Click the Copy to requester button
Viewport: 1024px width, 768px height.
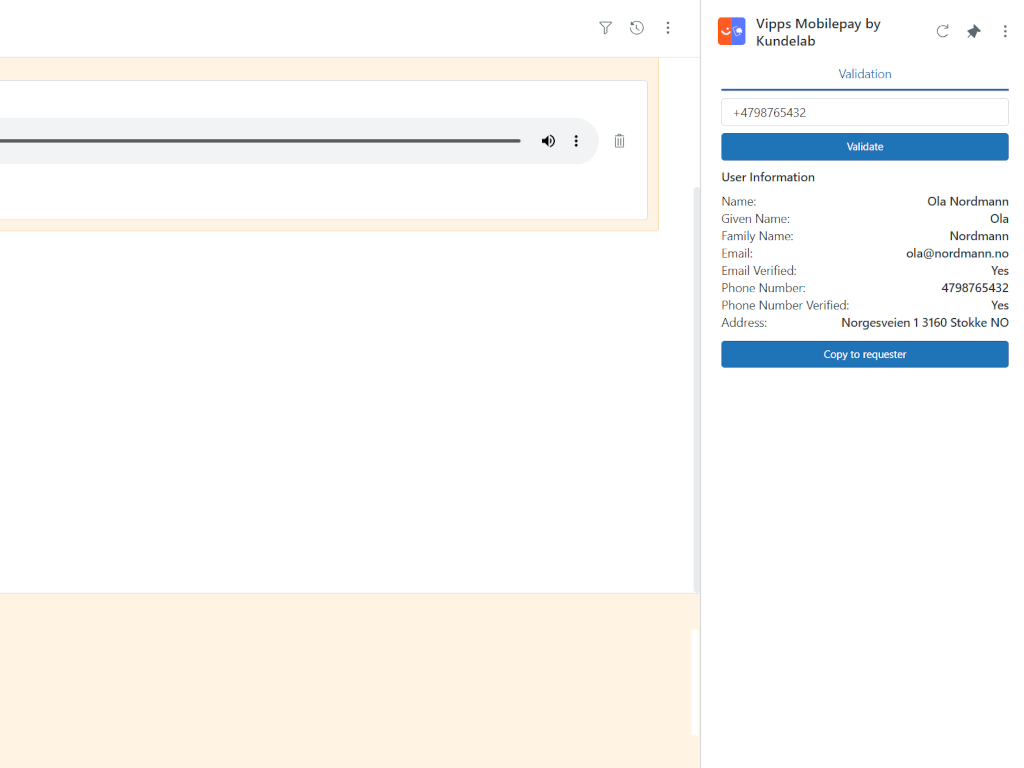pos(865,354)
